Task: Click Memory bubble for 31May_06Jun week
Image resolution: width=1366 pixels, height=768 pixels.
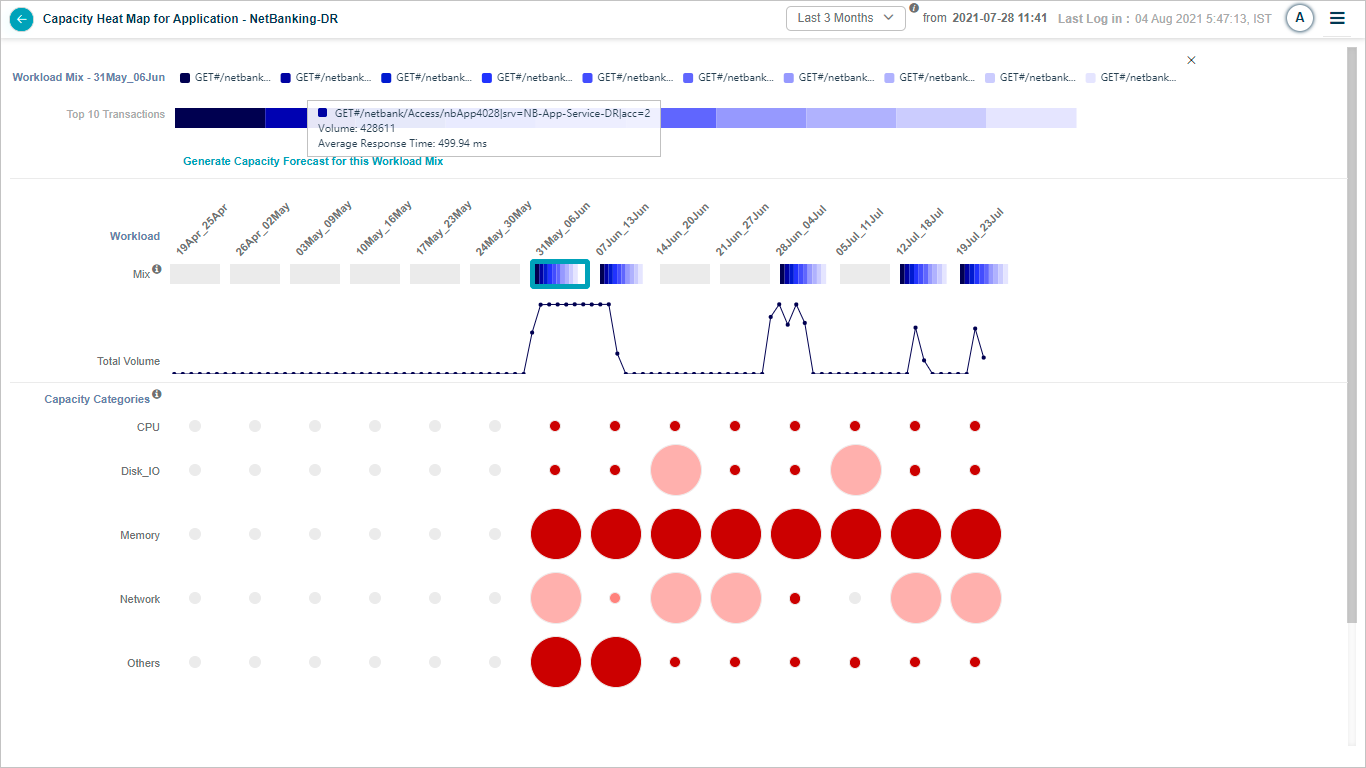Action: pos(556,534)
